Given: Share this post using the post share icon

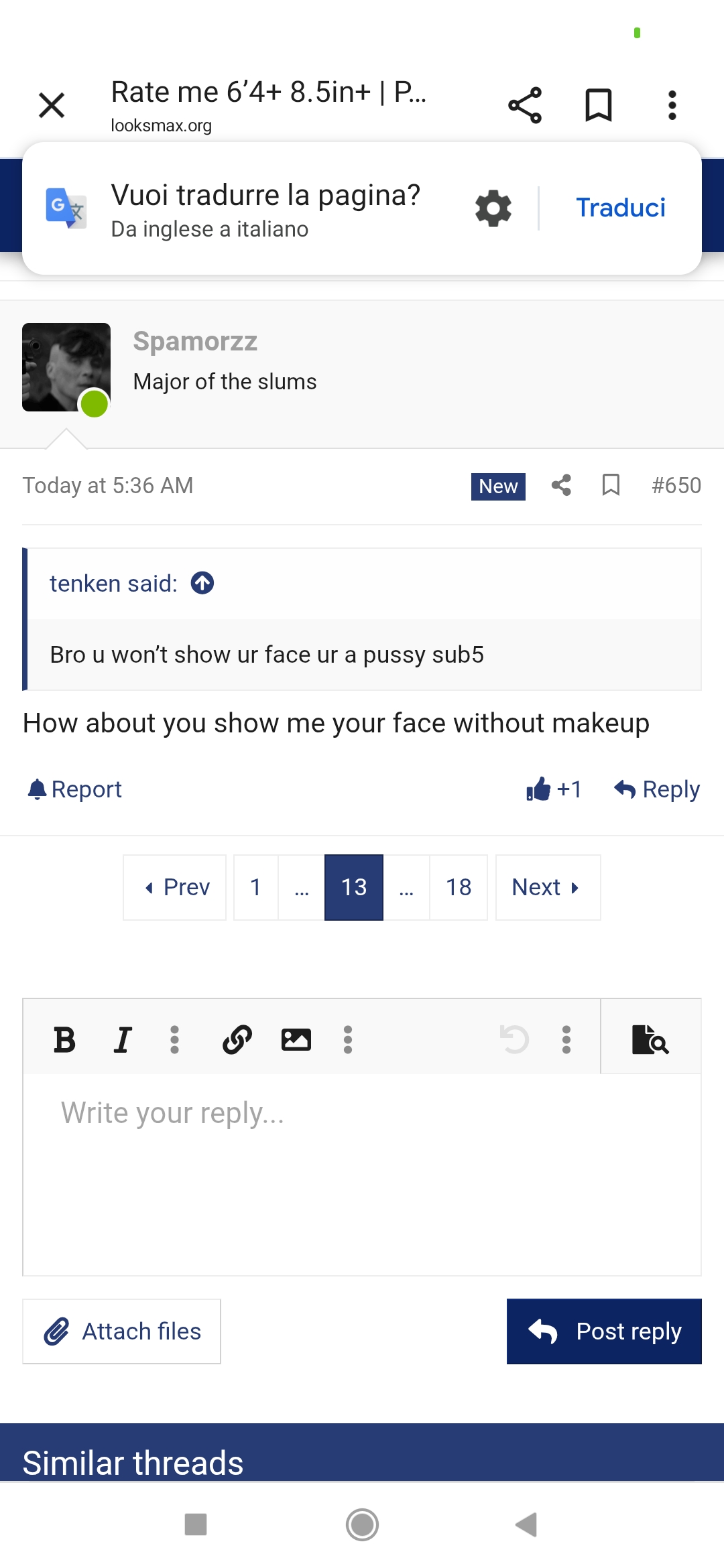Looking at the screenshot, I should pyautogui.click(x=561, y=485).
